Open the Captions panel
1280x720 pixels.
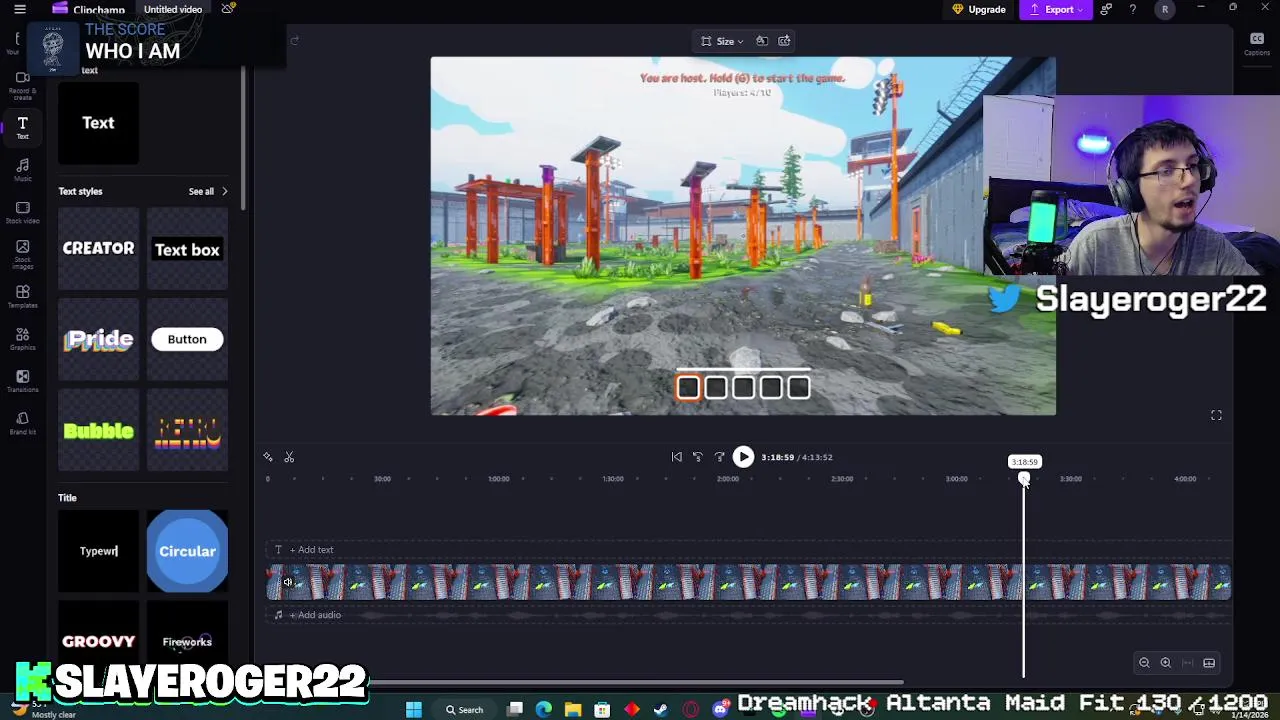pyautogui.click(x=1257, y=44)
